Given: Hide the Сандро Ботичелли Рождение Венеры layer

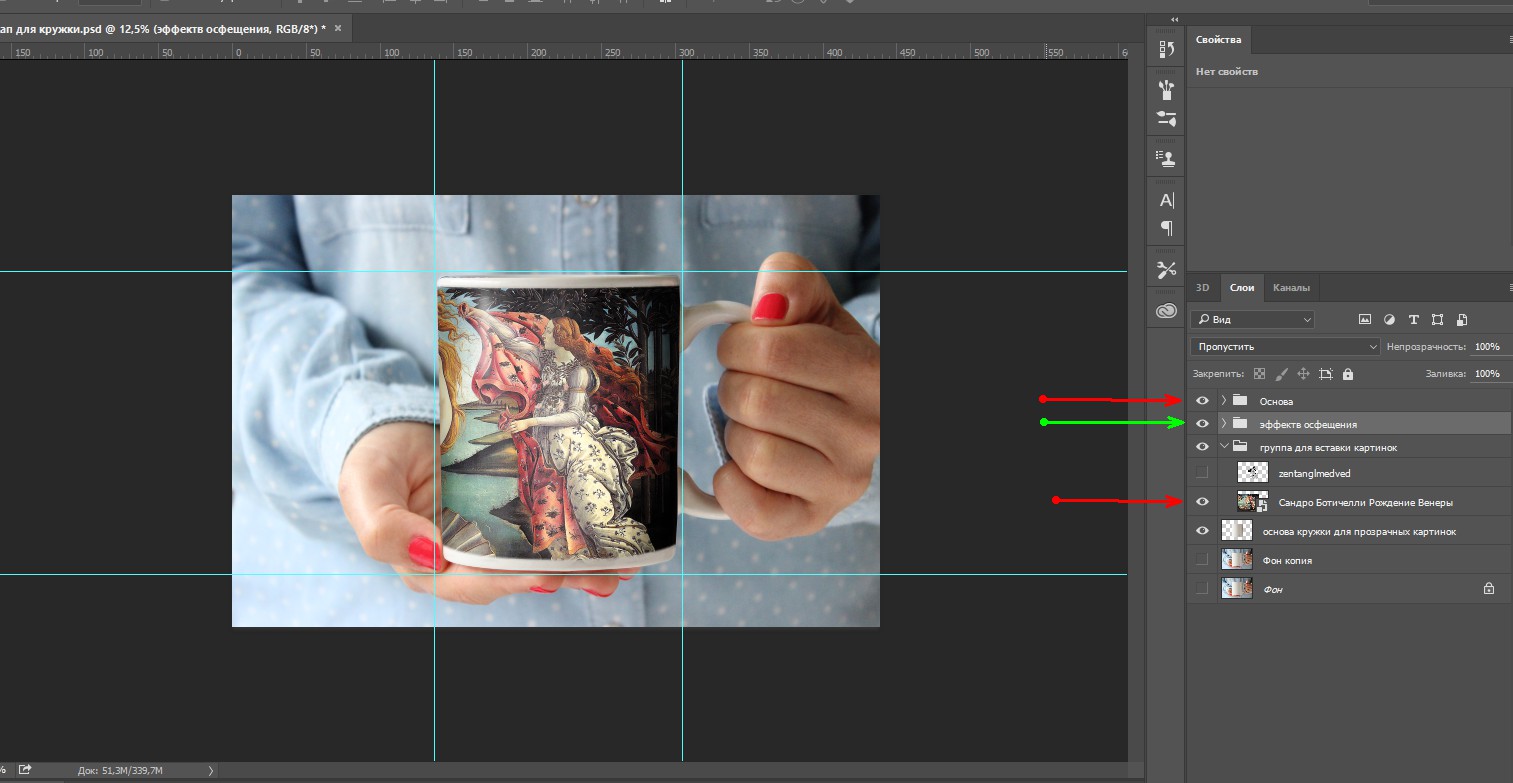Looking at the screenshot, I should pyautogui.click(x=1203, y=502).
